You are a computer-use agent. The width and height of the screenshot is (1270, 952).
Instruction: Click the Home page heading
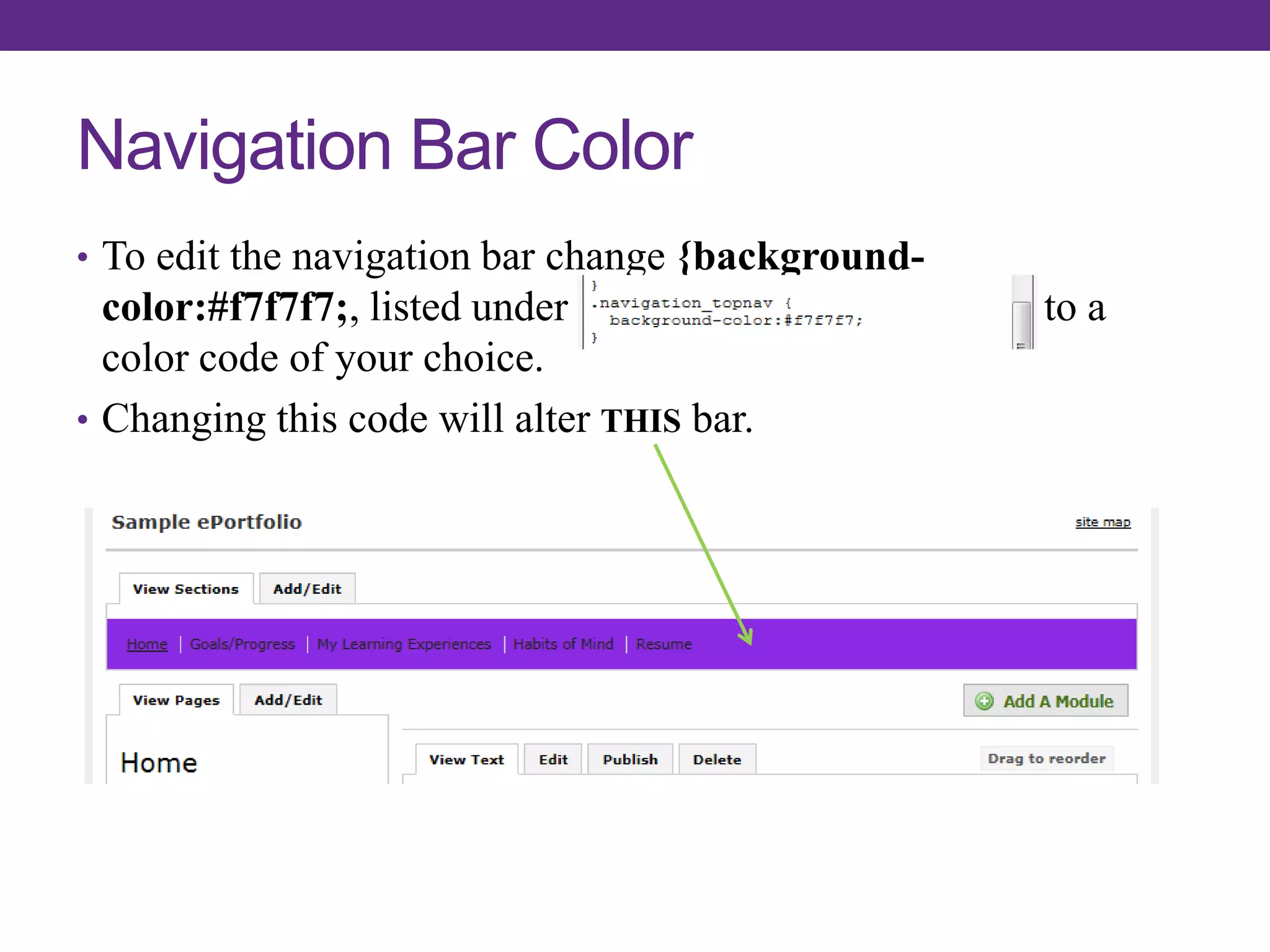(x=159, y=763)
